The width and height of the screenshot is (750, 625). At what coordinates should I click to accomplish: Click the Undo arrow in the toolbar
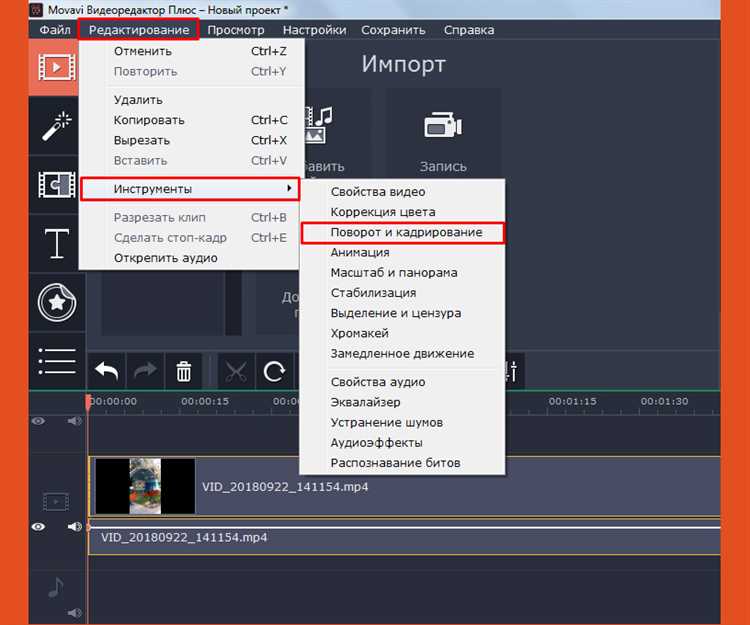[x=106, y=371]
